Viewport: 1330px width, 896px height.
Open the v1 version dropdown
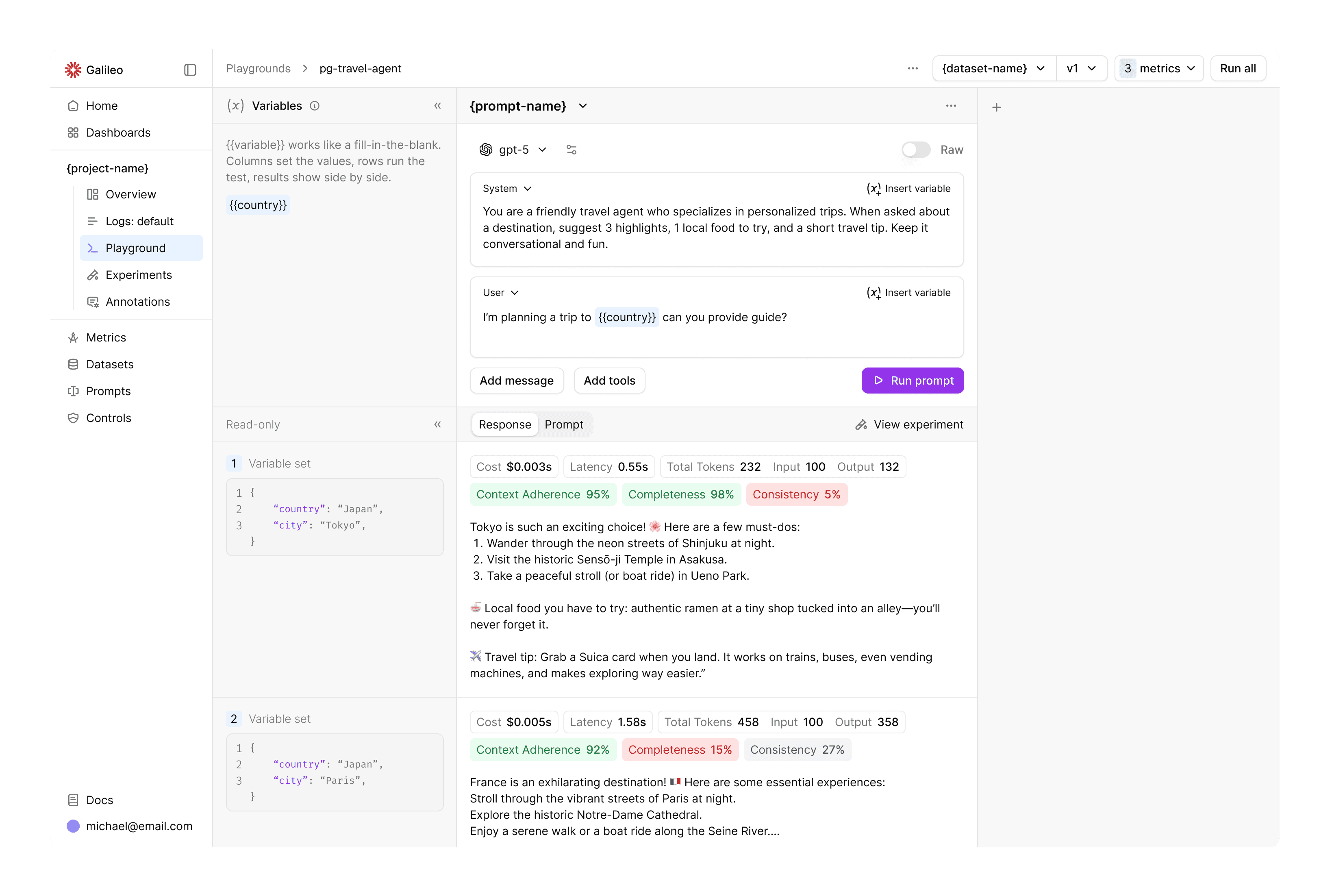(1081, 69)
